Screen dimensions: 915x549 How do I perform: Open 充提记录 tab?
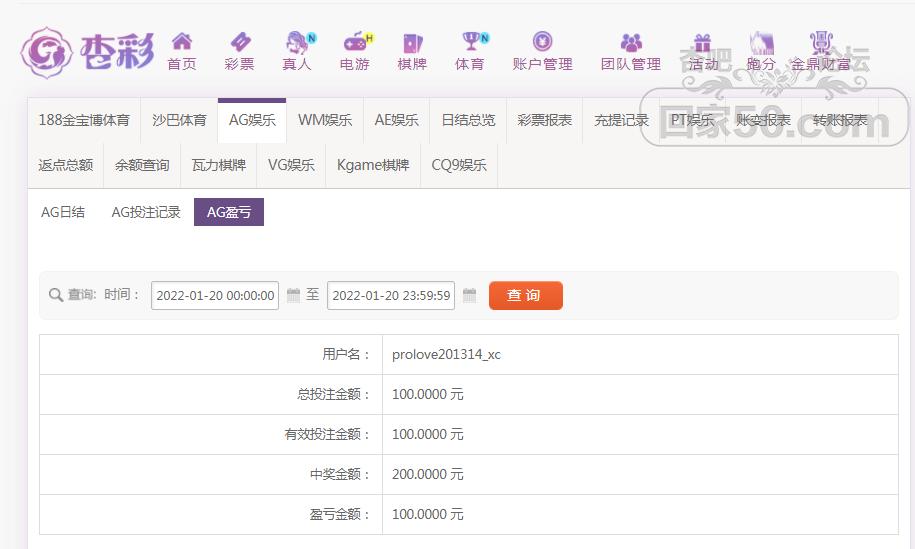coord(621,120)
